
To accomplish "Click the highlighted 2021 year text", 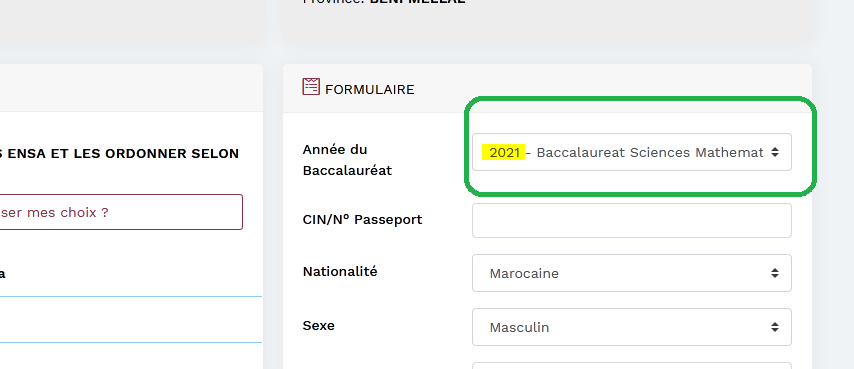I will pos(504,152).
